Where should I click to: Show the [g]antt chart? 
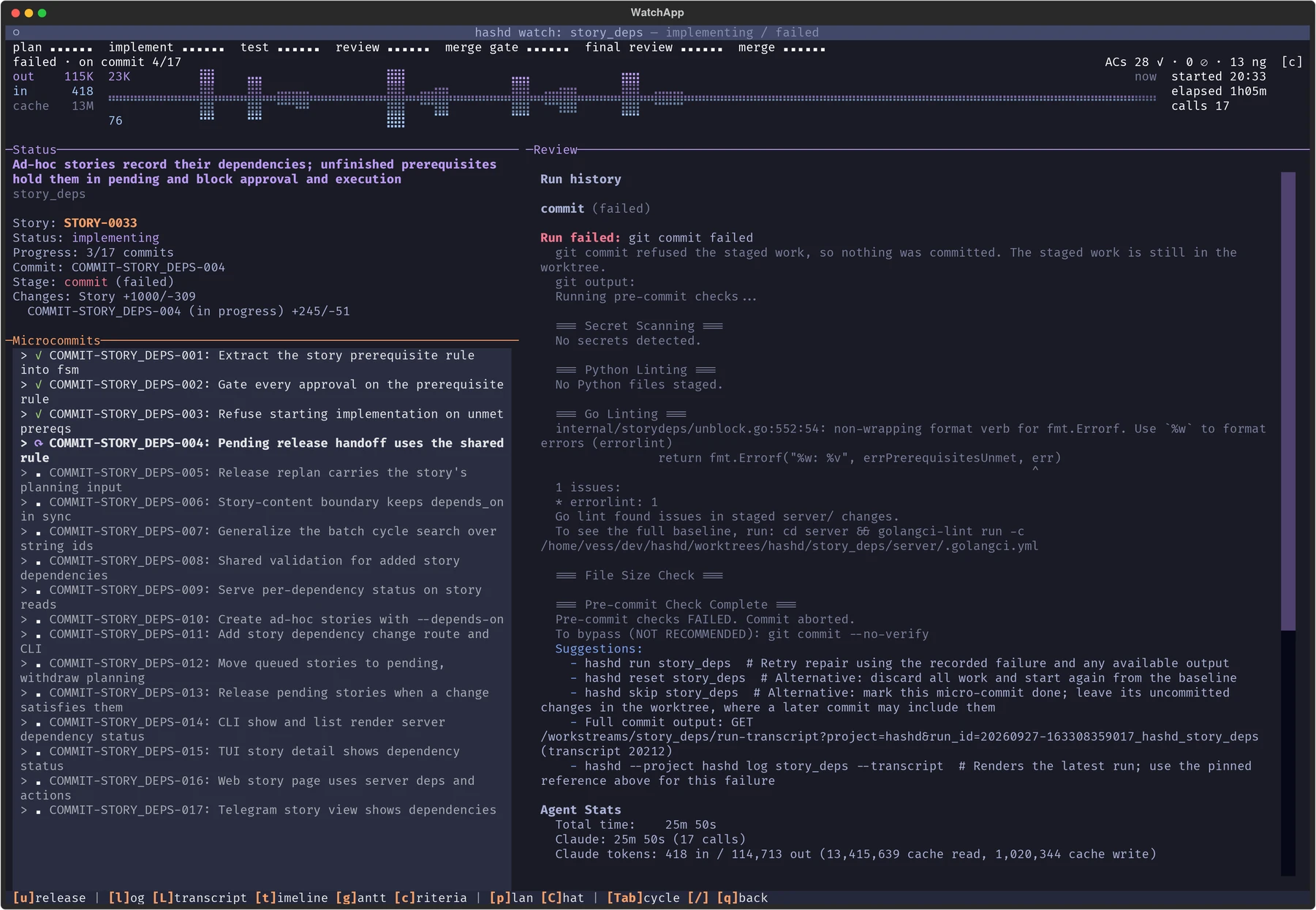coord(361,898)
